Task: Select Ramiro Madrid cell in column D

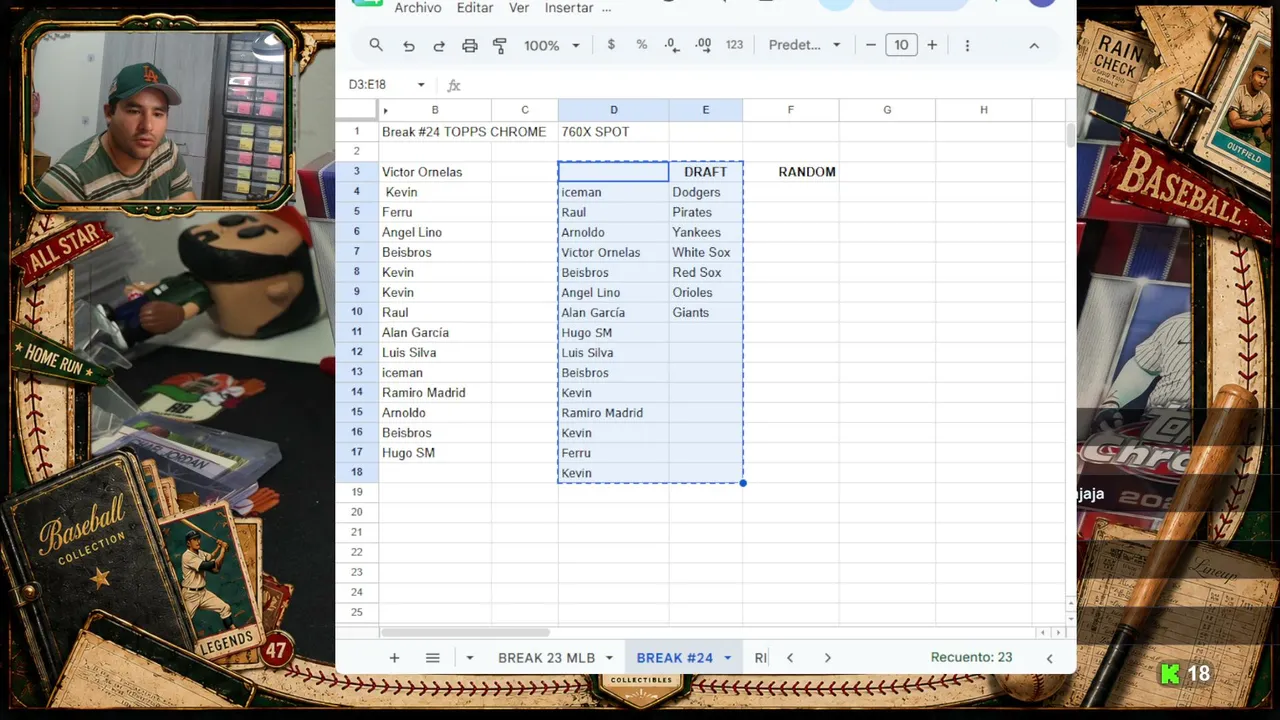Action: [613, 412]
